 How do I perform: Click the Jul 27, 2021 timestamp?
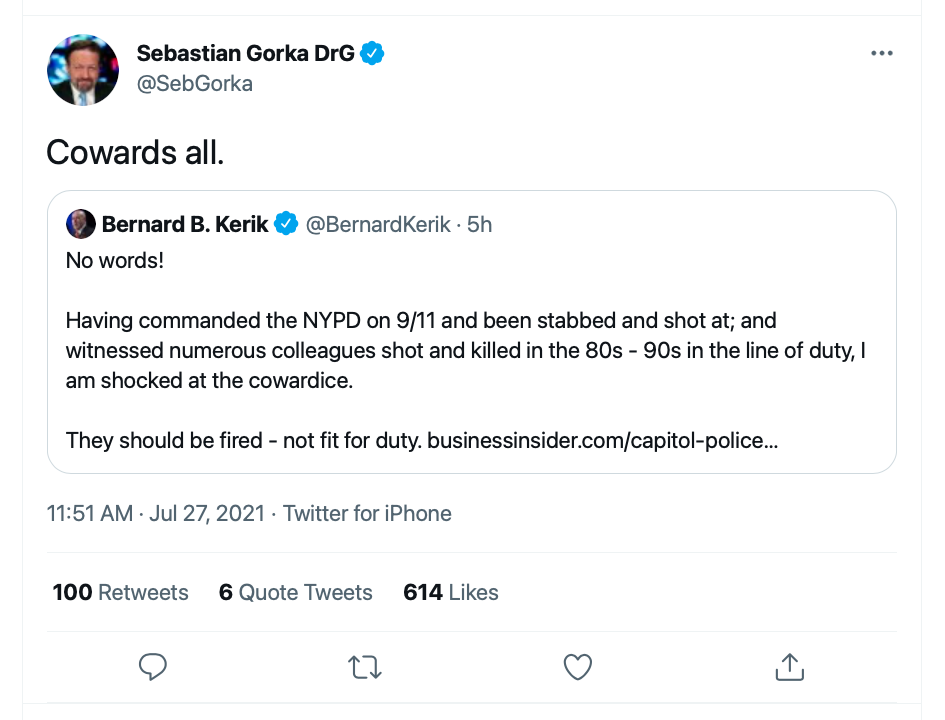[206, 513]
